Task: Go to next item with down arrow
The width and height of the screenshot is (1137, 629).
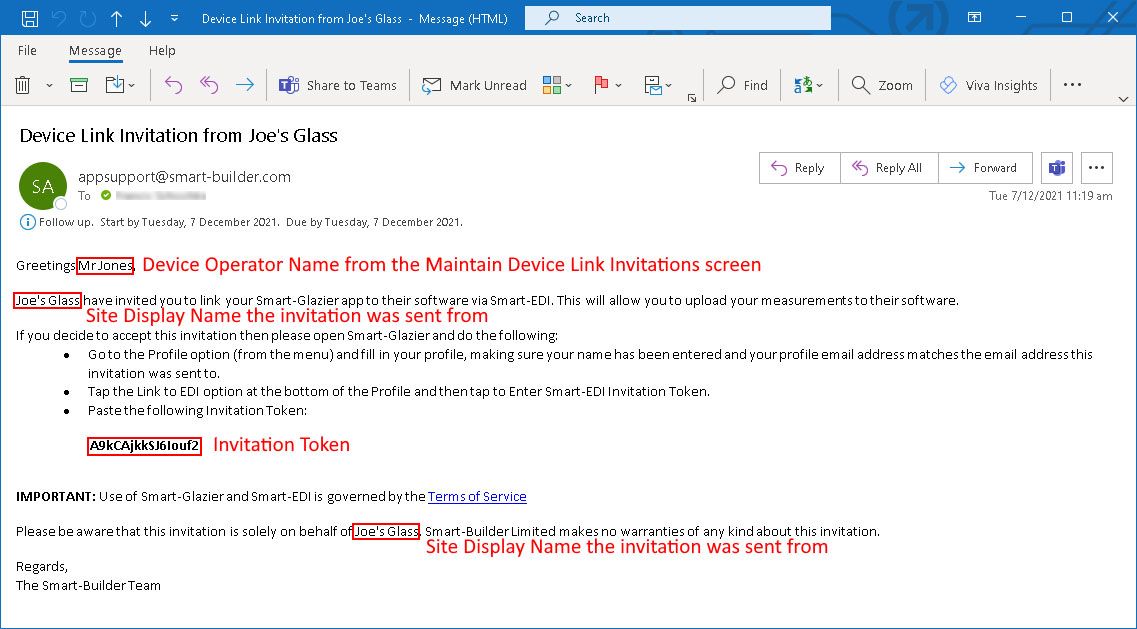Action: tap(146, 18)
